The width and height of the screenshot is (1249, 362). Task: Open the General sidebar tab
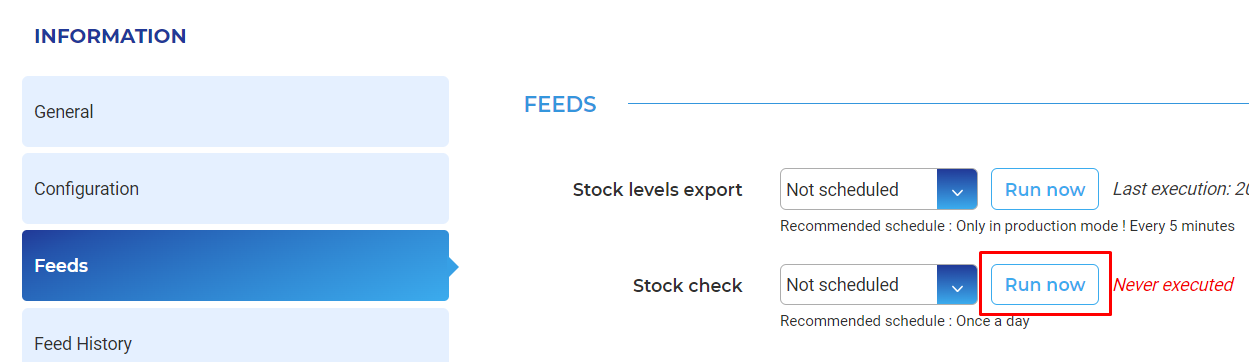(235, 112)
